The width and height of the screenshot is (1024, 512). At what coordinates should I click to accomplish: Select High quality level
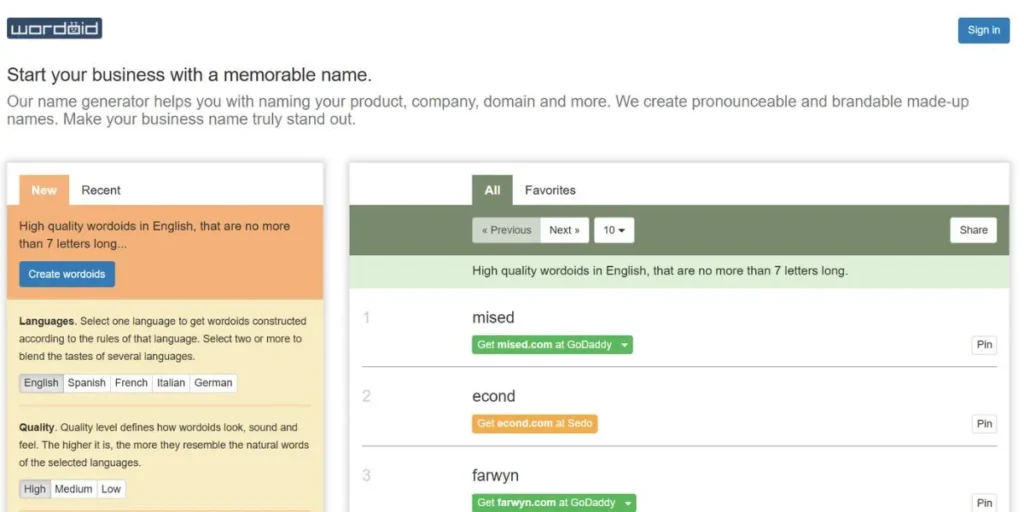(x=35, y=489)
